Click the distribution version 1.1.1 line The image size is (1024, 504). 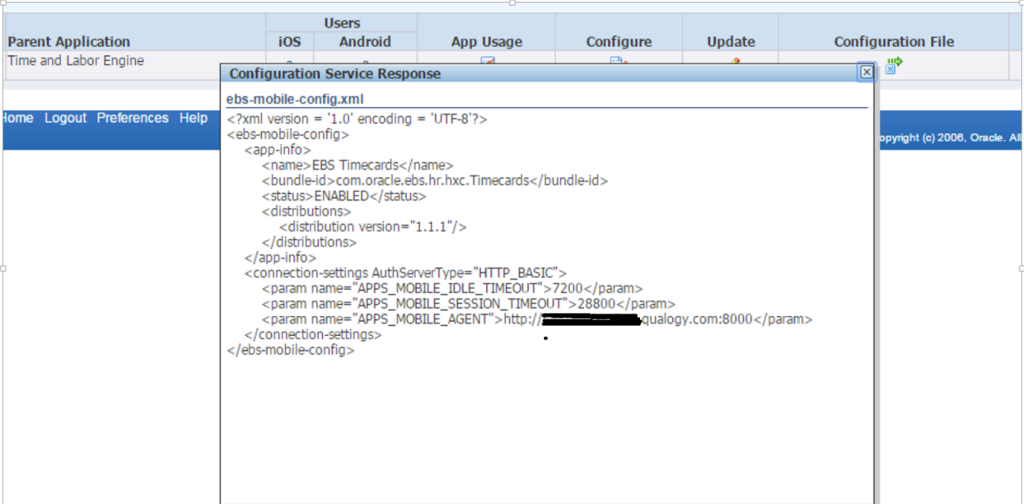click(373, 227)
